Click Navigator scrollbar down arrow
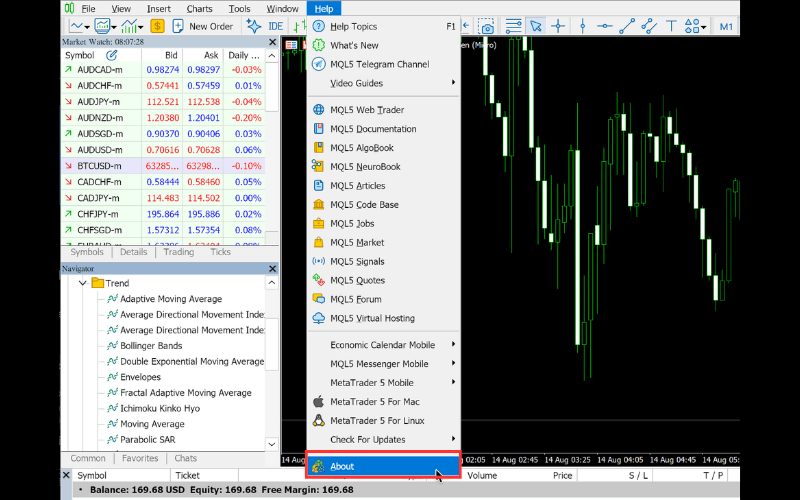The width and height of the screenshot is (800, 500). [x=272, y=444]
